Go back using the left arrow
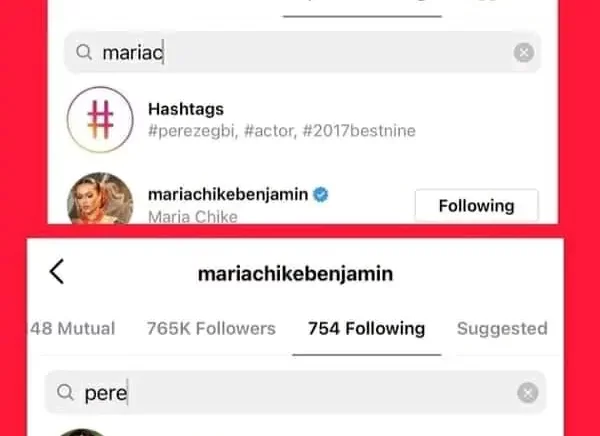This screenshot has width=600, height=436. 57,271
